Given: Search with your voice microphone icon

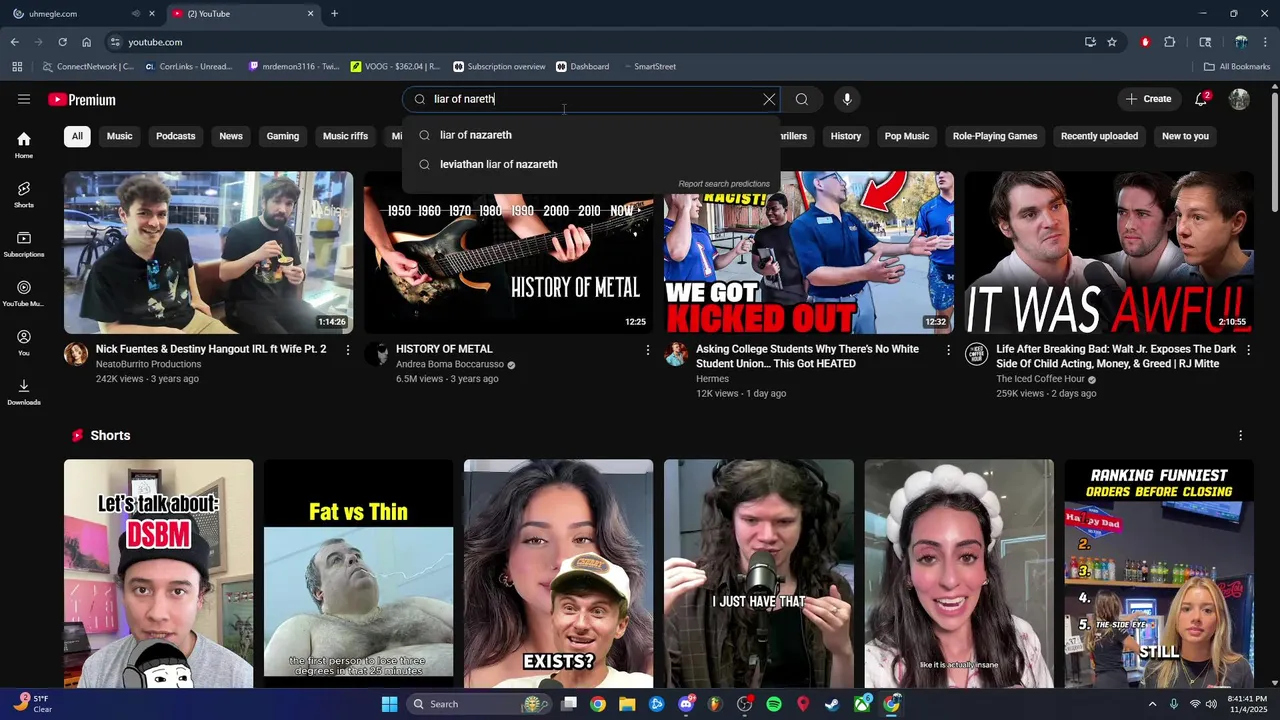Looking at the screenshot, I should [x=847, y=99].
